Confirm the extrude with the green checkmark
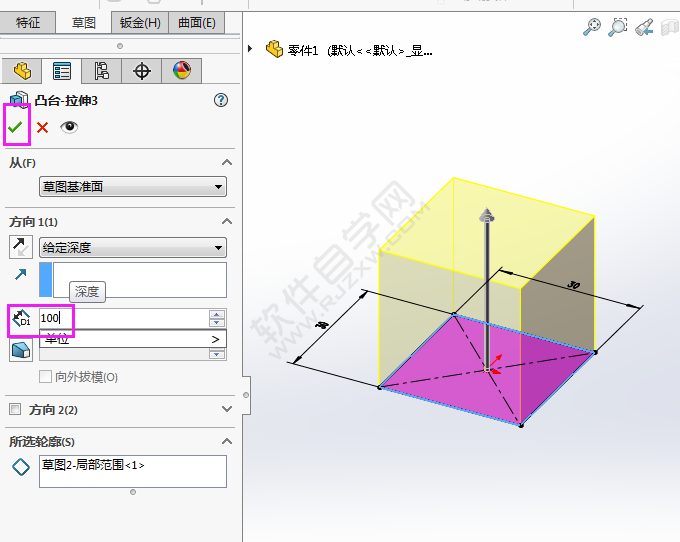 tap(15, 127)
